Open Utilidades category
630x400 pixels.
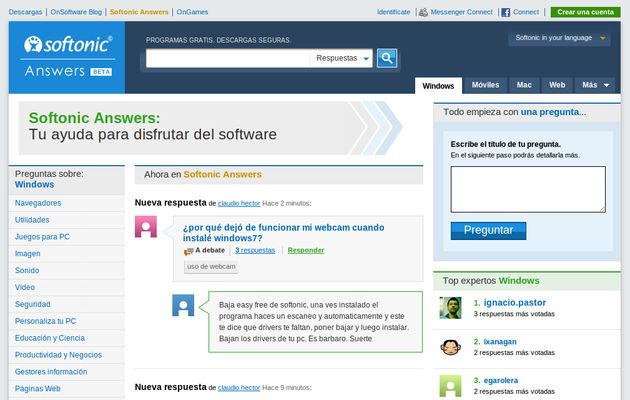point(32,220)
